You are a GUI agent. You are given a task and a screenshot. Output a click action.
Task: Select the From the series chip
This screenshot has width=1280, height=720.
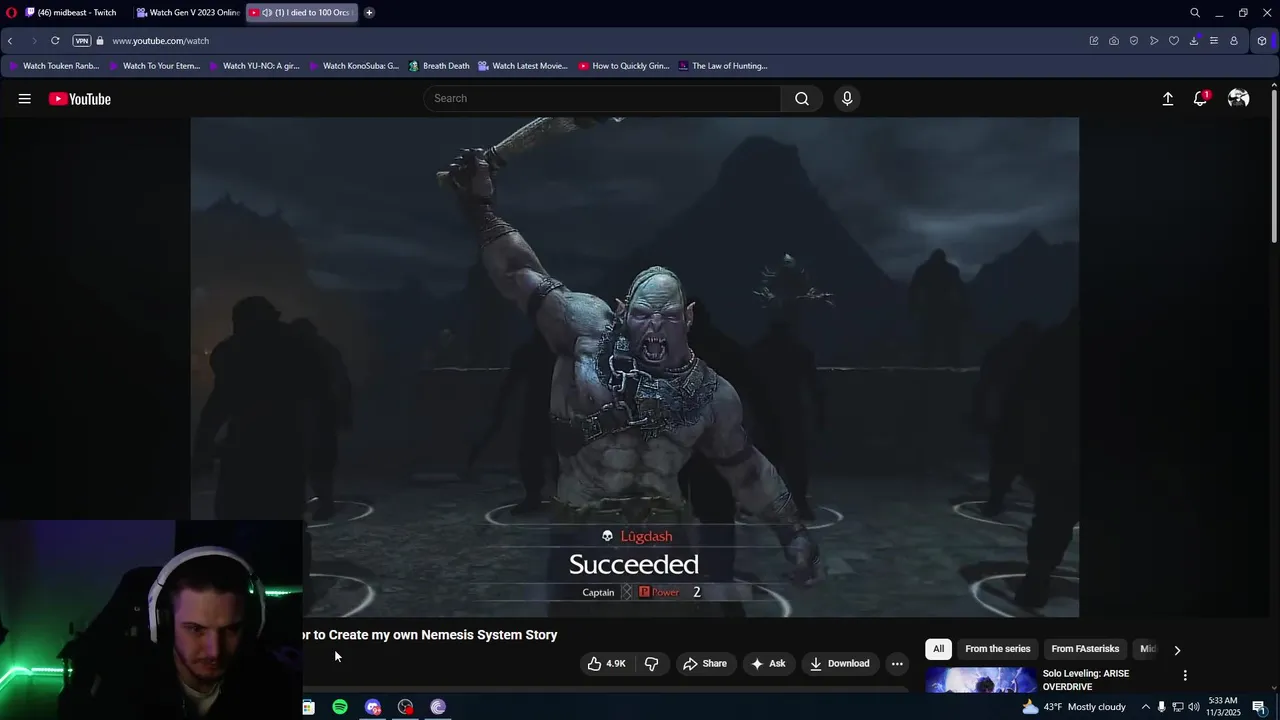coord(997,649)
